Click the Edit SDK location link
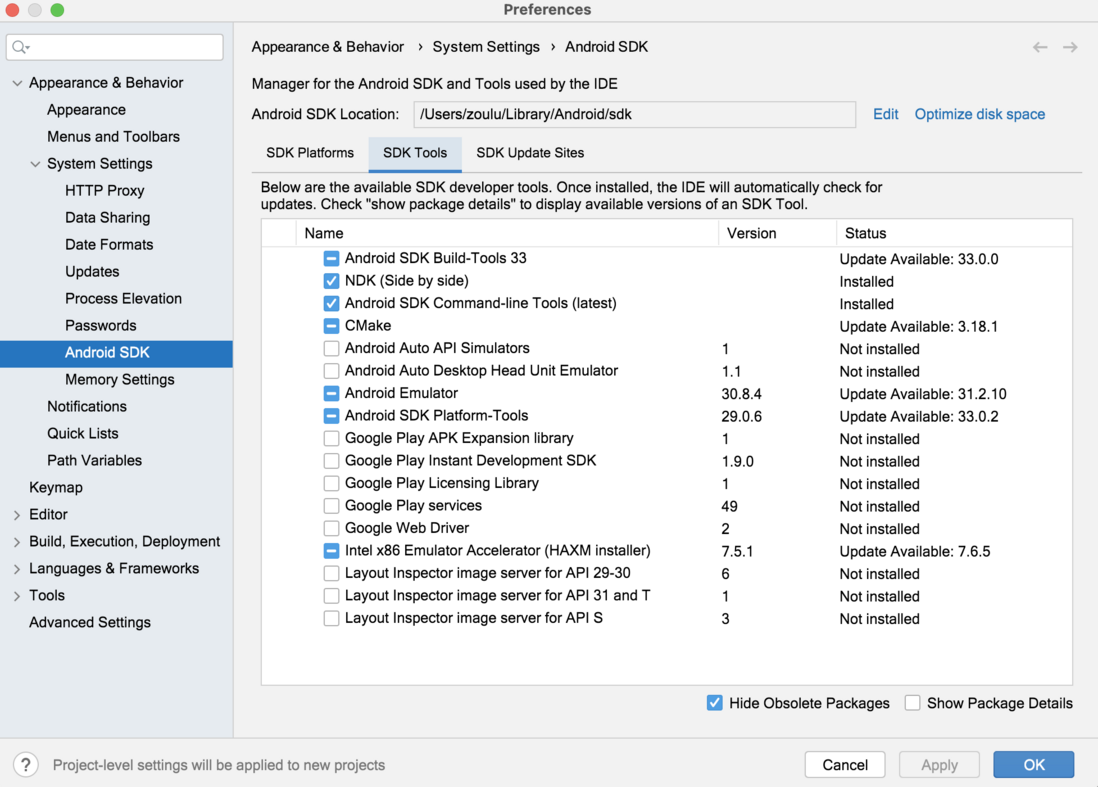The width and height of the screenshot is (1098, 787). tap(885, 114)
